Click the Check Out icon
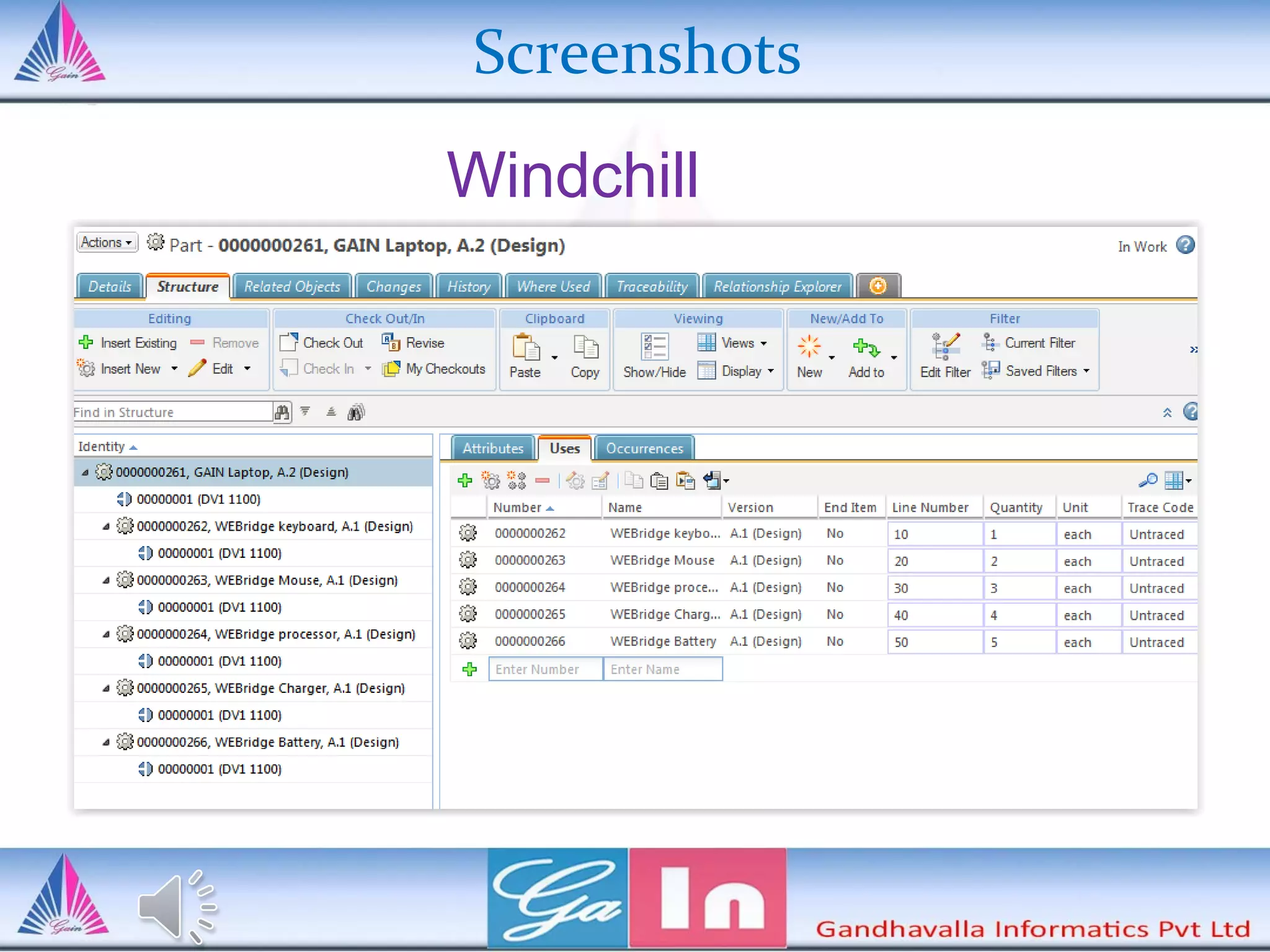The width and height of the screenshot is (1270, 952). 289,342
